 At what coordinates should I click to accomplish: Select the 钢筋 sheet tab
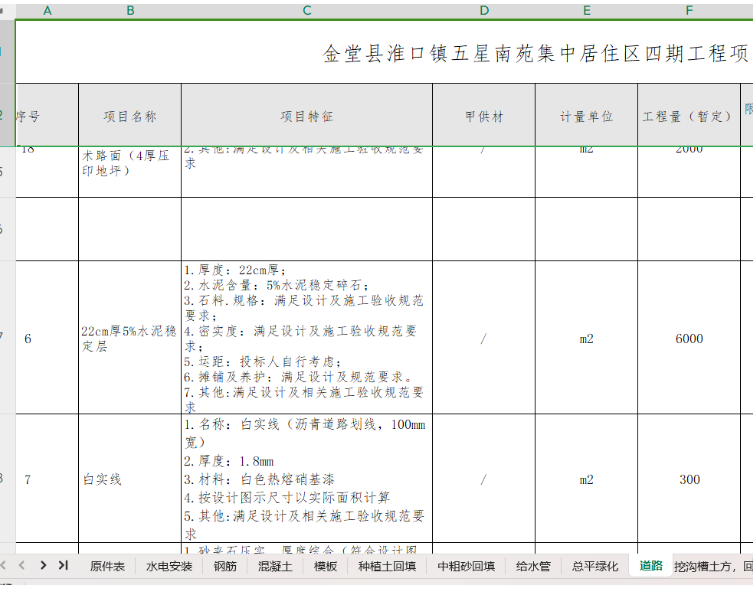click(x=226, y=566)
